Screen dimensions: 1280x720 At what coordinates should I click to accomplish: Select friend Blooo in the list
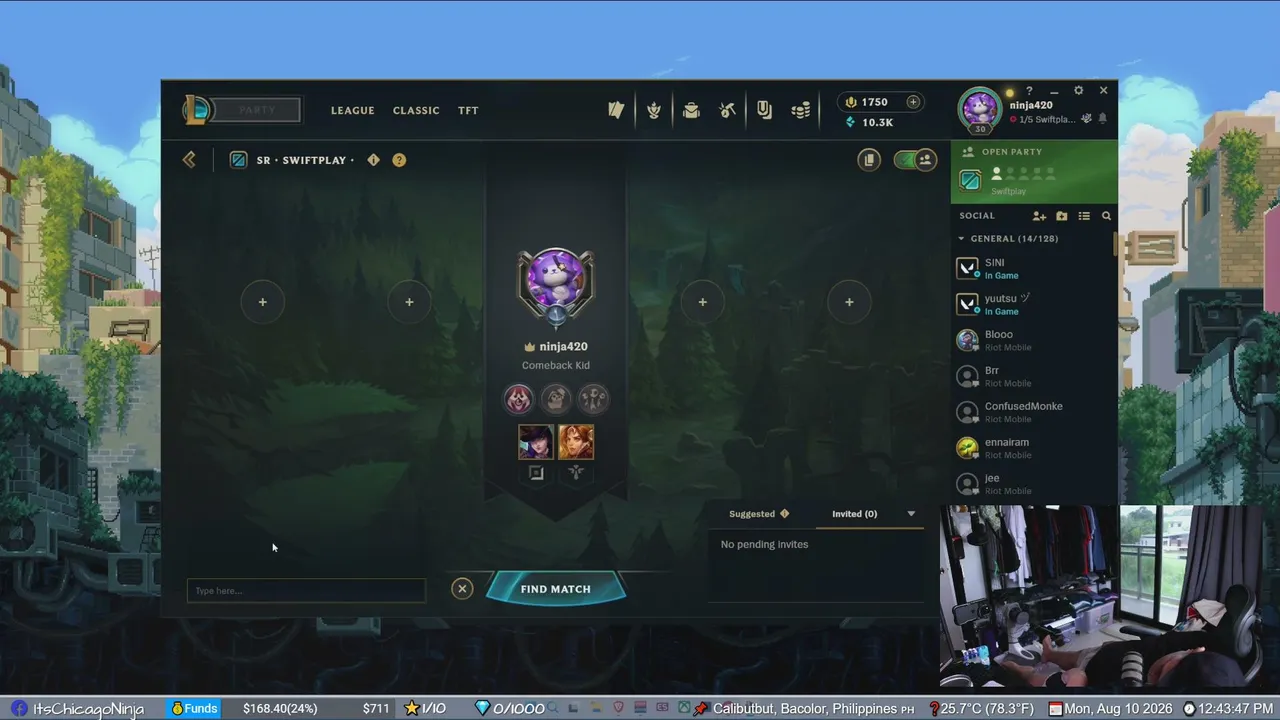point(1034,340)
